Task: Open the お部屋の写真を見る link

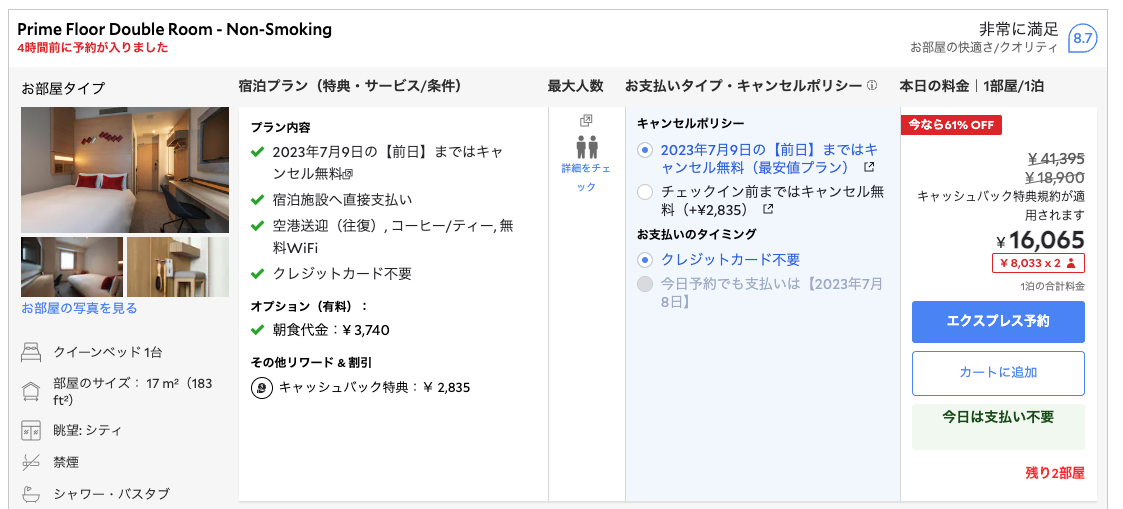Action: pos(79,308)
